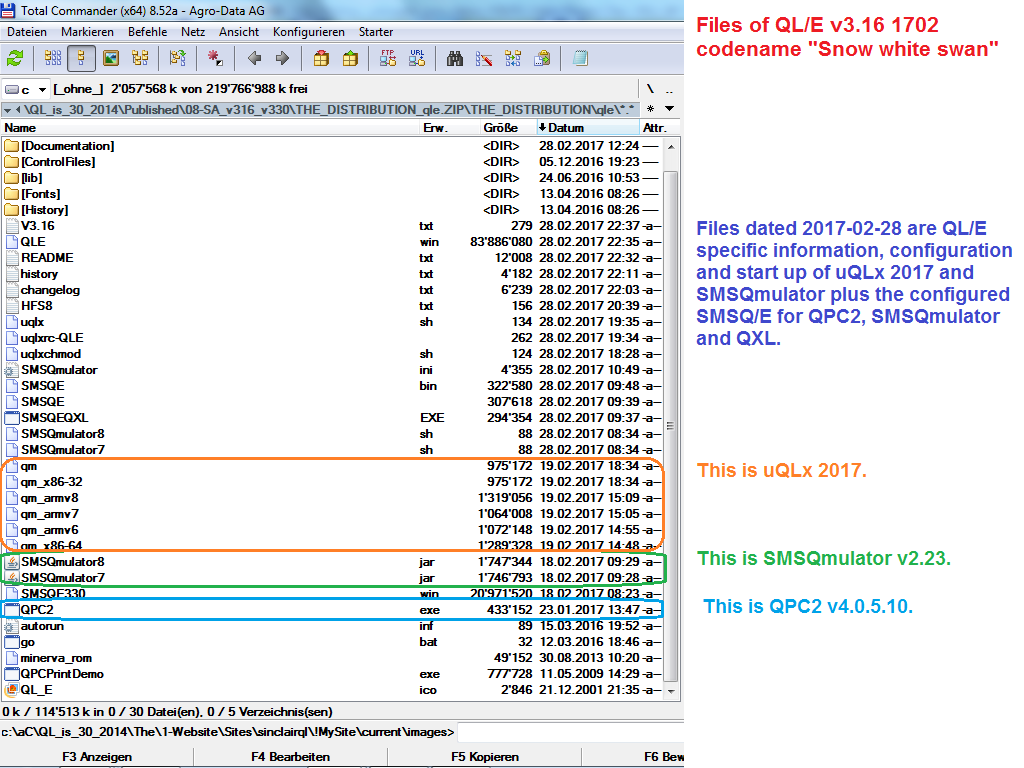
Task: Select the [Documentation] folder icon
Action: (12, 146)
